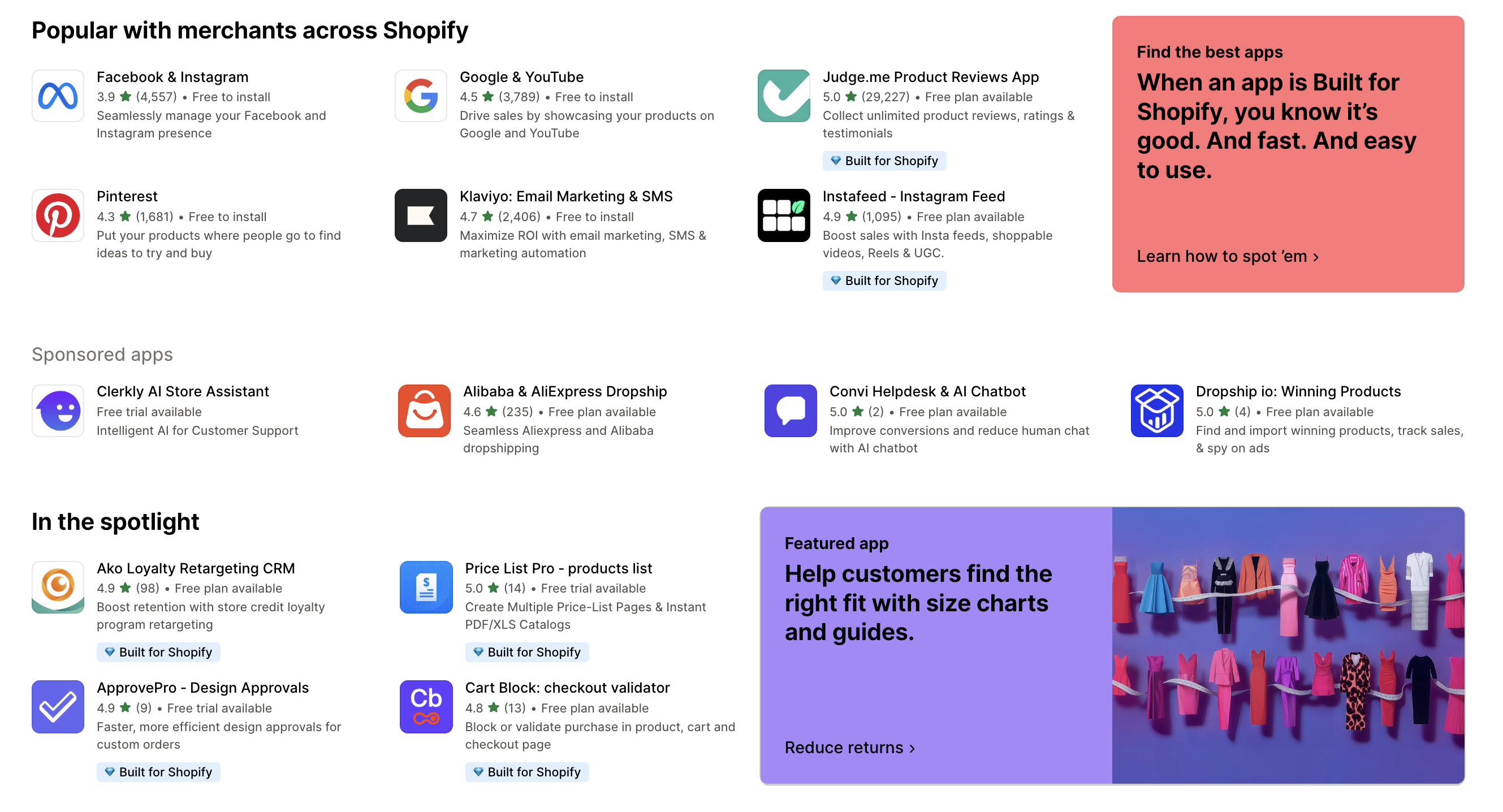1503x812 pixels.
Task: Click the ApprovePro checkmark icon
Action: tap(58, 706)
